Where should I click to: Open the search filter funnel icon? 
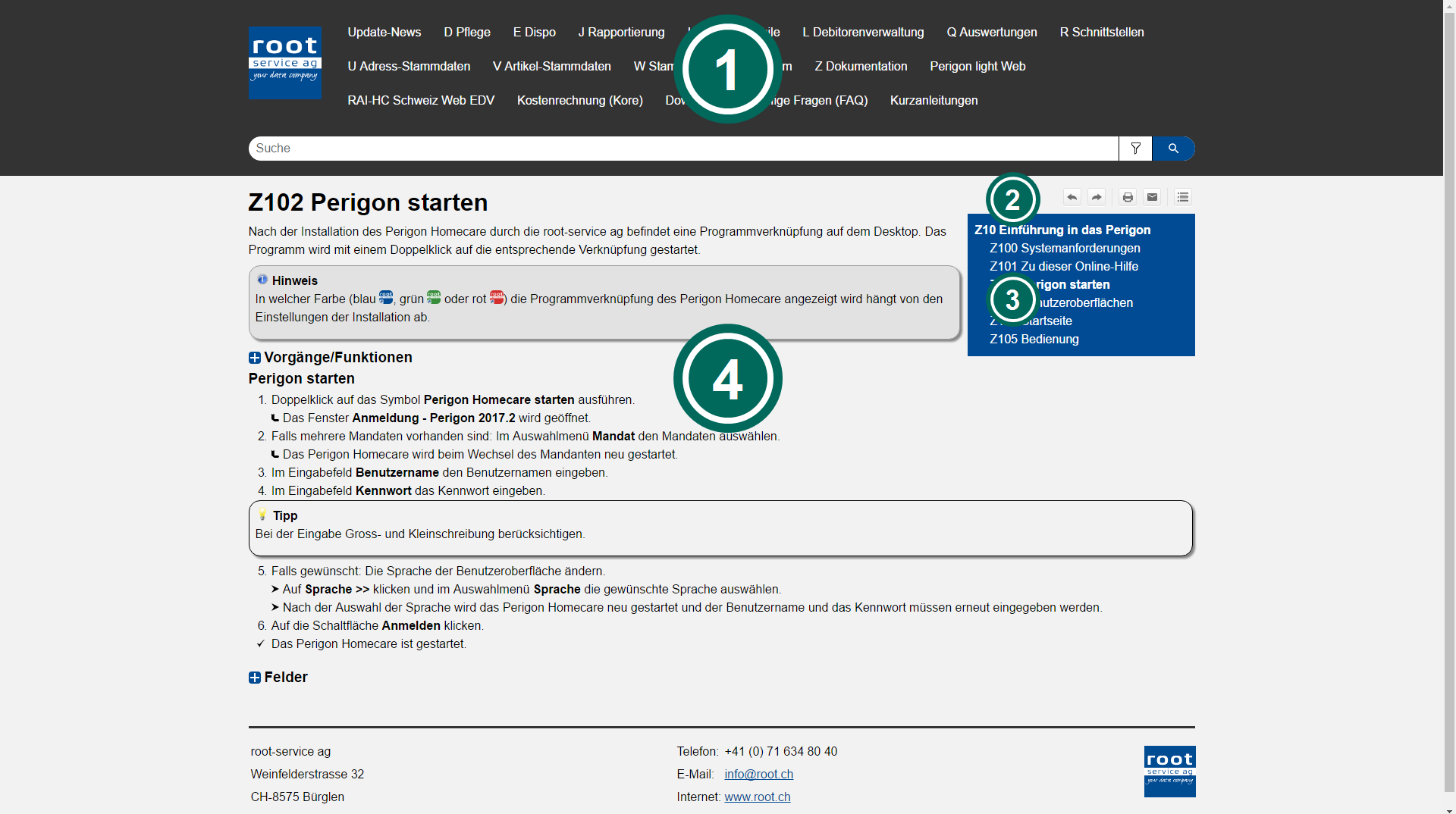coord(1135,149)
